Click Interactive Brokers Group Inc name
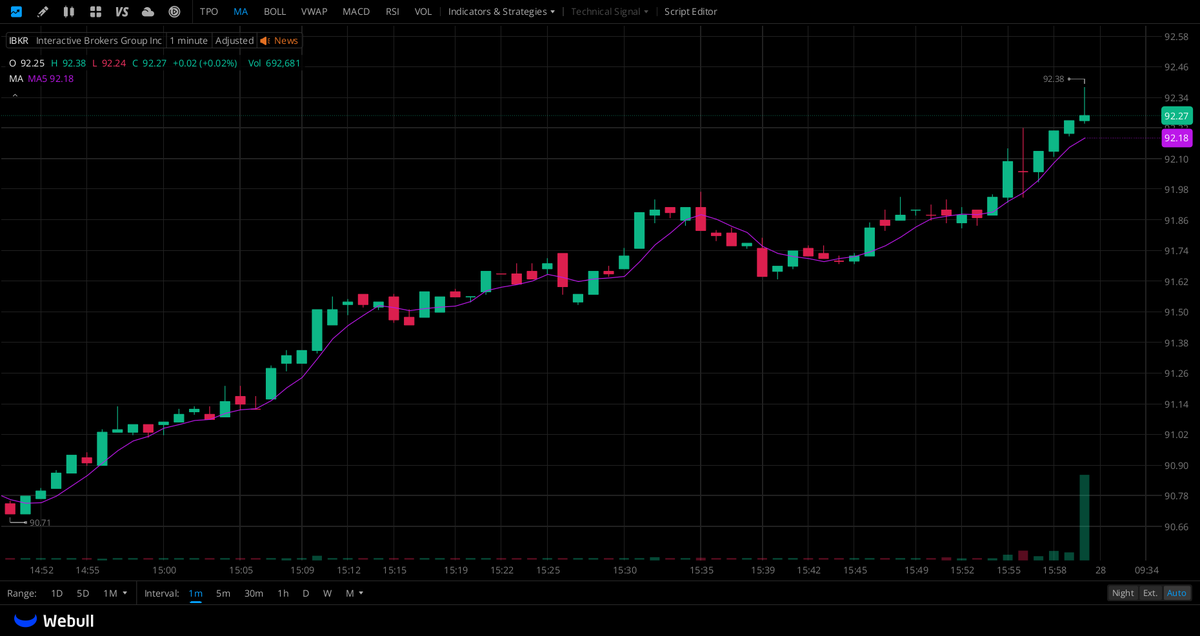Viewport: 1200px width, 636px height. (99, 41)
